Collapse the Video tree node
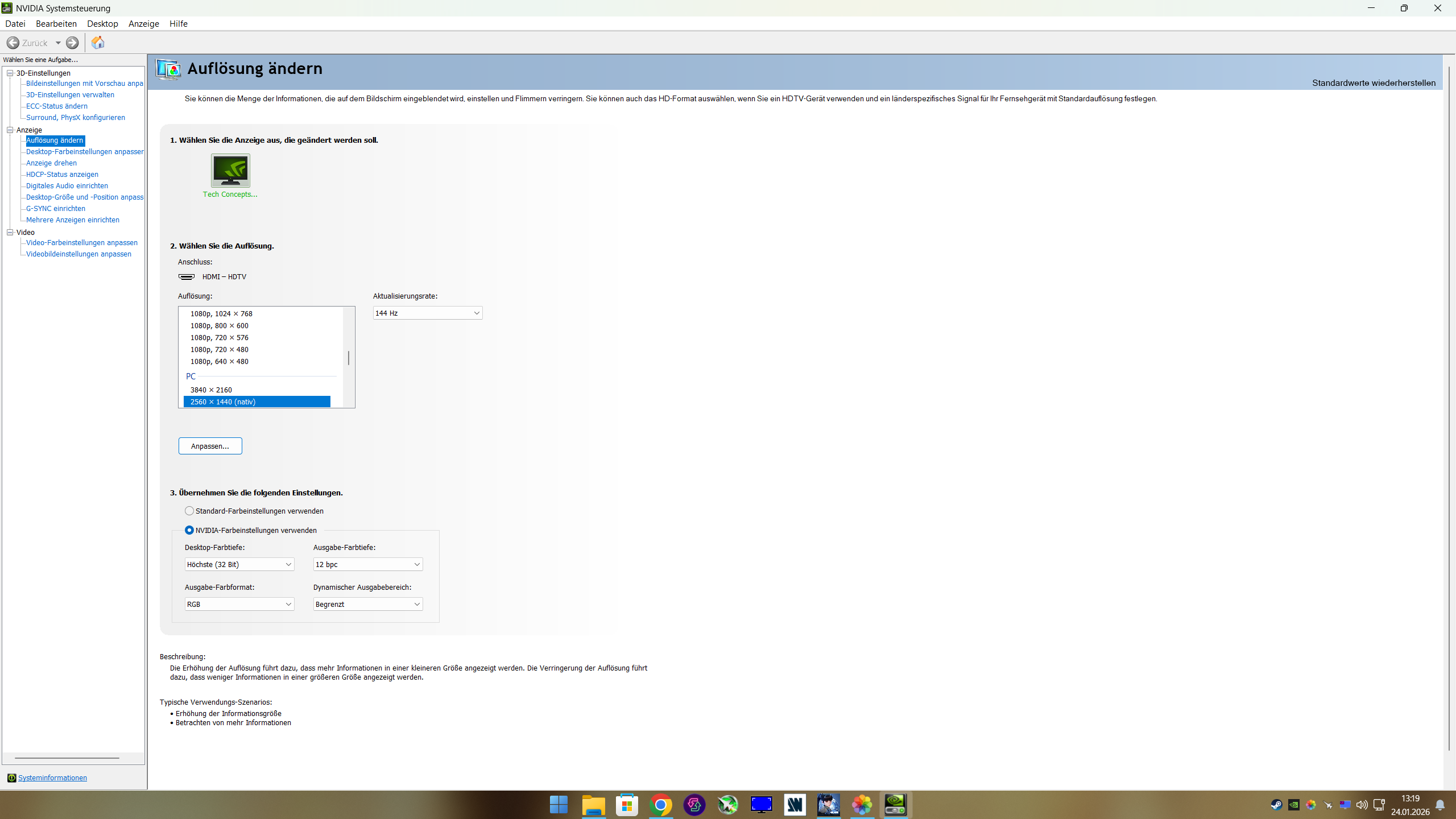 (10, 232)
